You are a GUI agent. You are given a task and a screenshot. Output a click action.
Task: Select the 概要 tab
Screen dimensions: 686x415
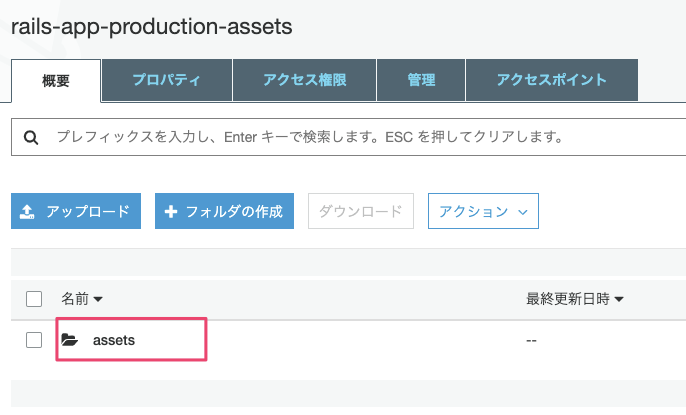coord(56,80)
